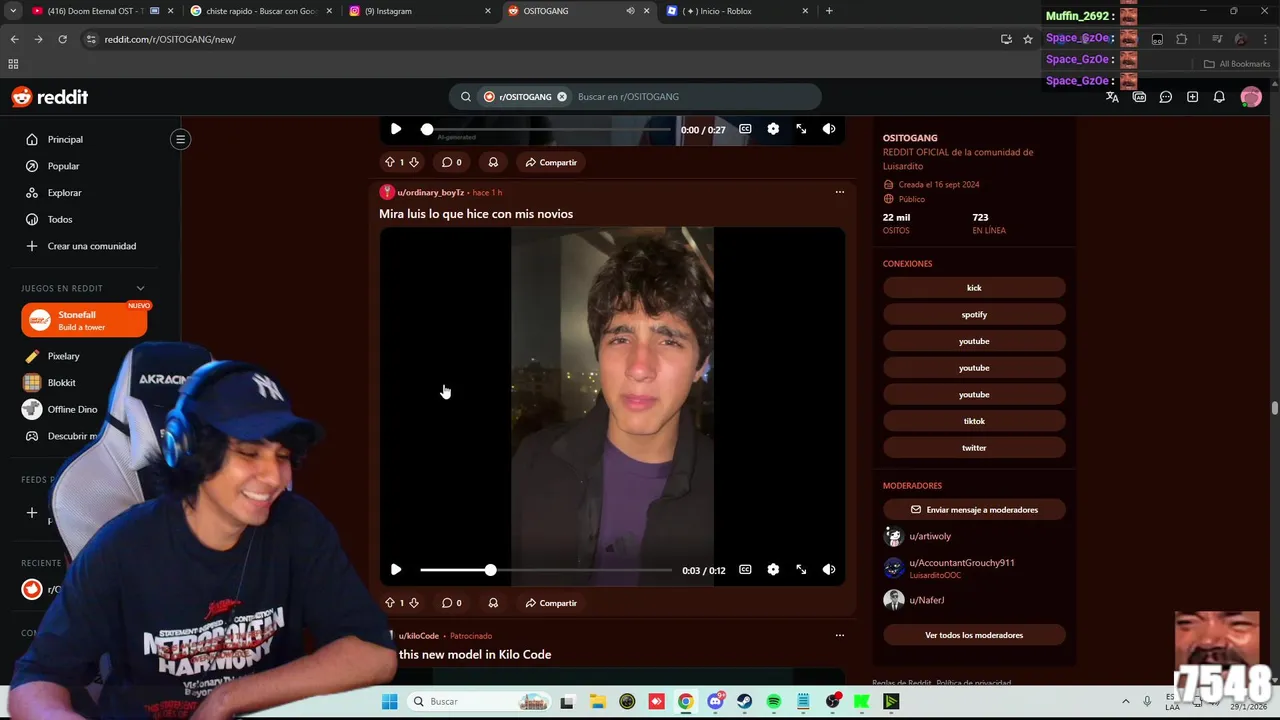
Task: Collapse the left navigation sidebar
Action: [181, 139]
